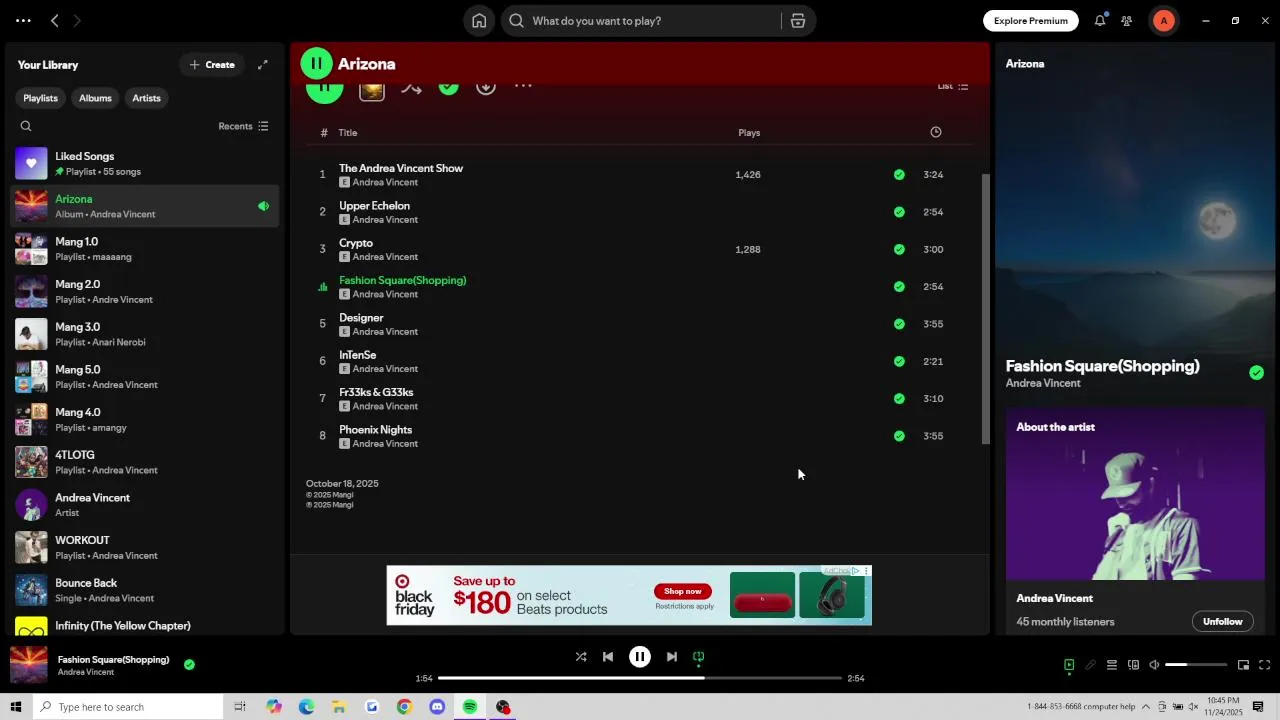Go to Spotify Home
1280x720 pixels.
[479, 21]
